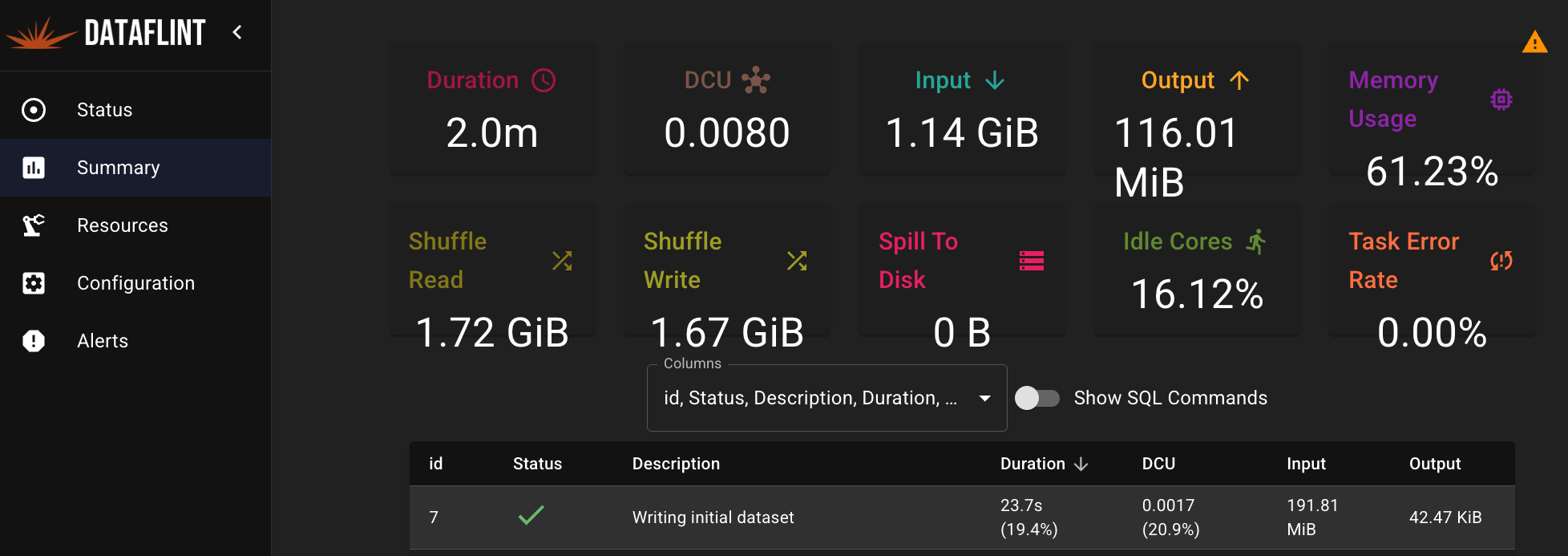Click the Writing initial dataset row description
1568x556 pixels.
point(713,517)
